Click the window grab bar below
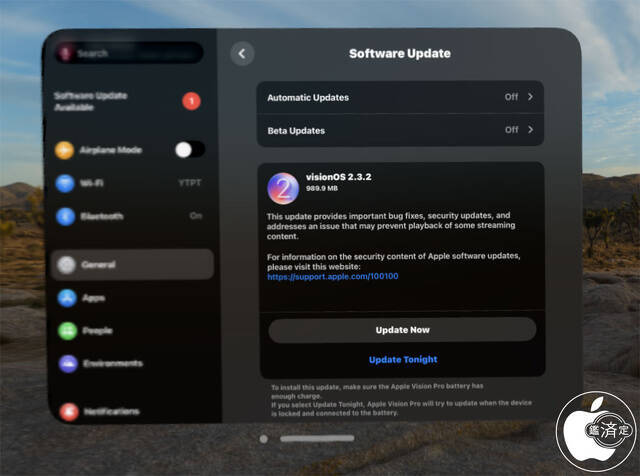This screenshot has height=476, width=640. tap(317, 438)
